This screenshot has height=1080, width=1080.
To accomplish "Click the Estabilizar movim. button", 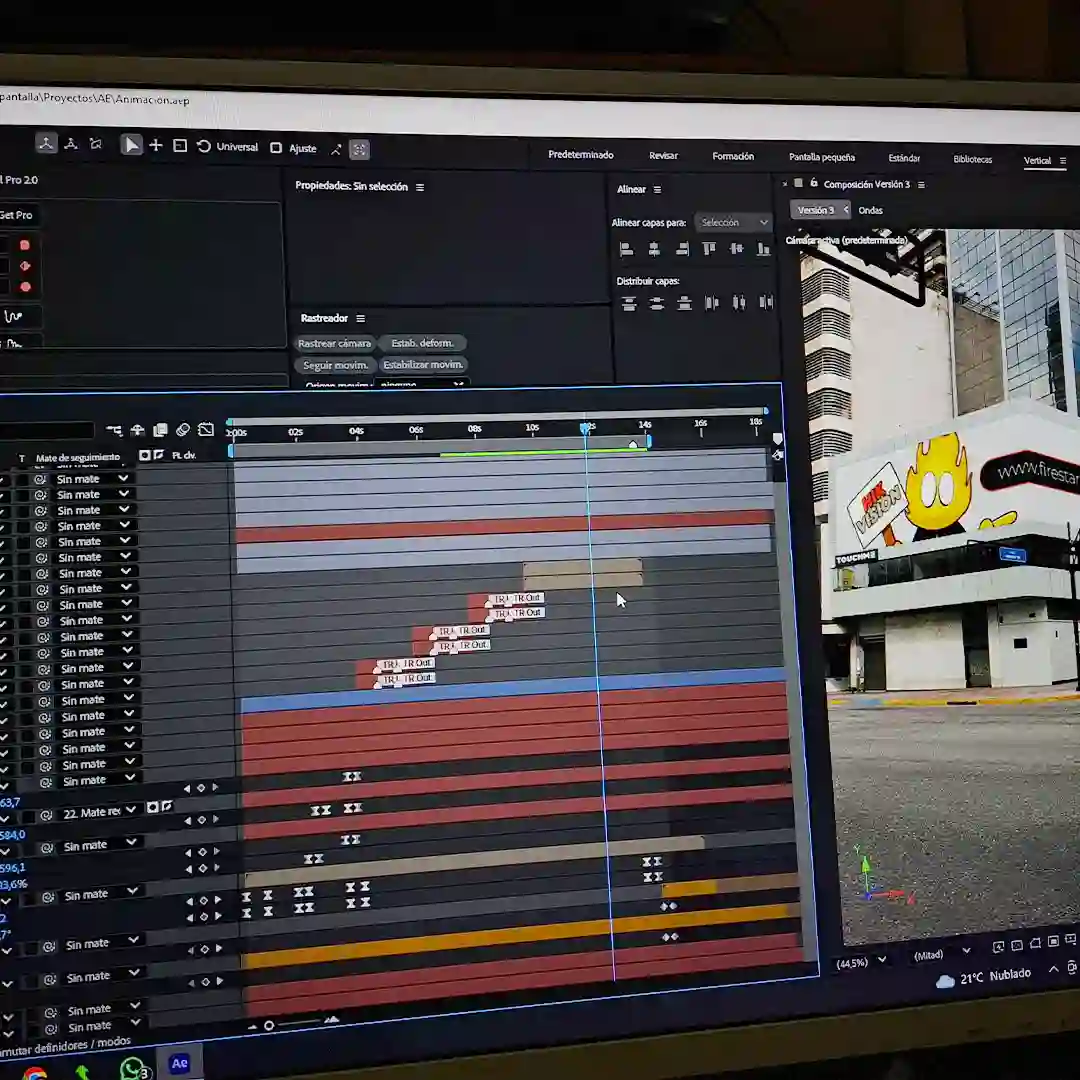I will [x=423, y=365].
